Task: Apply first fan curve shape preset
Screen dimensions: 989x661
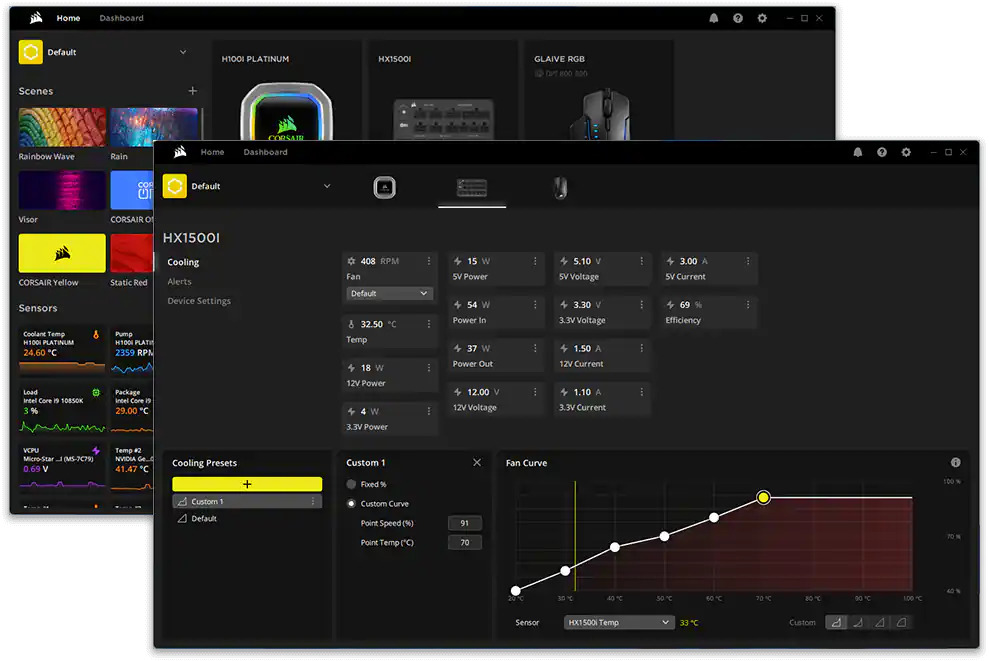Action: click(836, 623)
